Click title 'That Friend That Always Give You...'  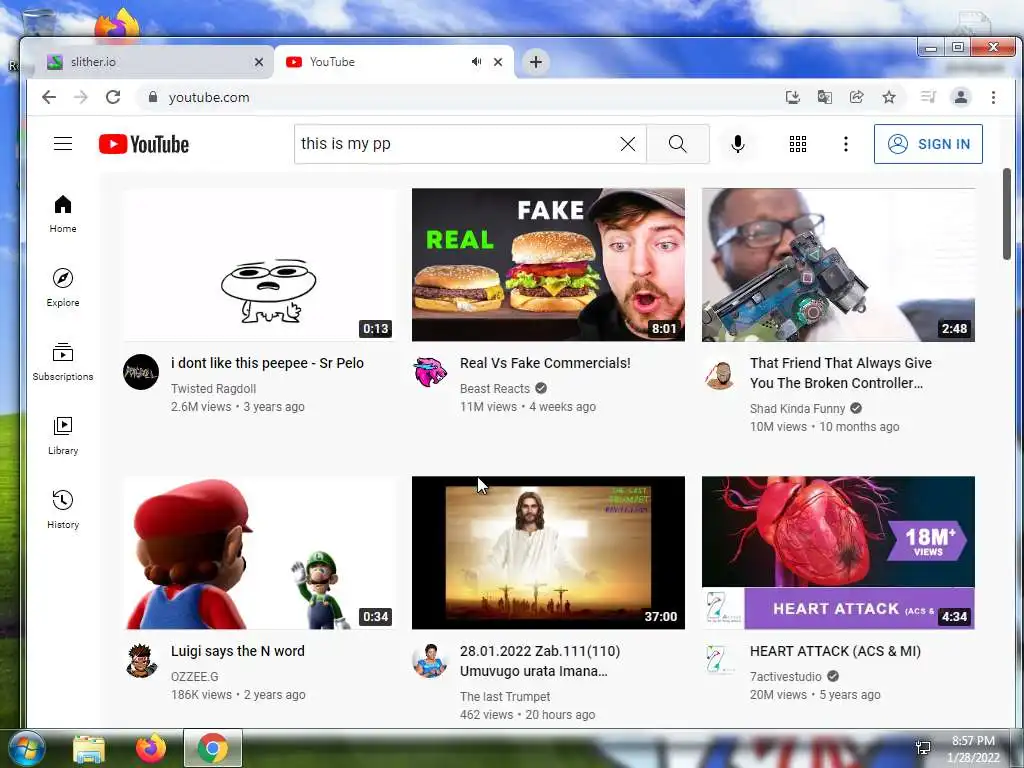point(841,373)
